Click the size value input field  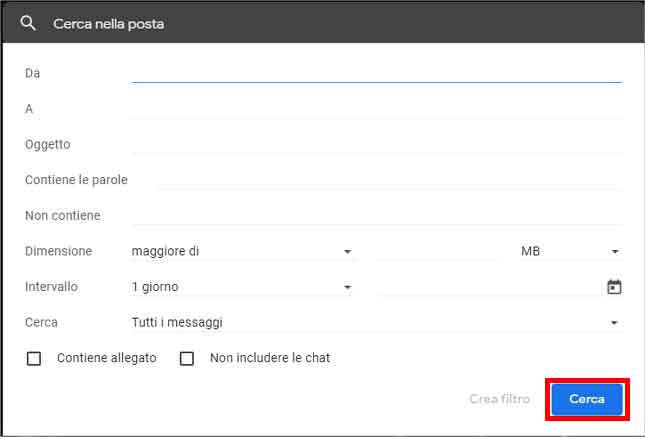(437, 252)
